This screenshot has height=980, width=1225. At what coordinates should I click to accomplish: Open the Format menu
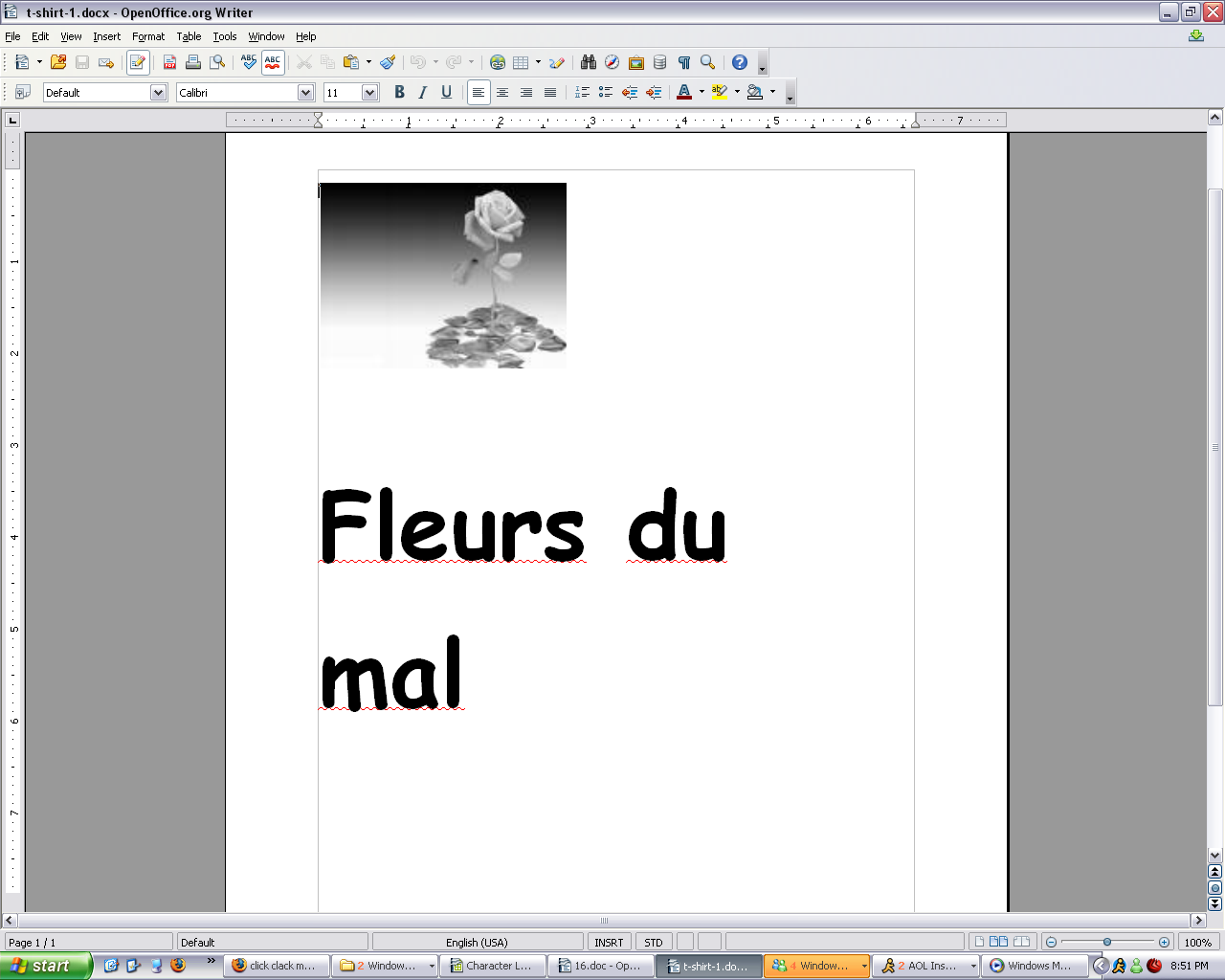click(148, 36)
